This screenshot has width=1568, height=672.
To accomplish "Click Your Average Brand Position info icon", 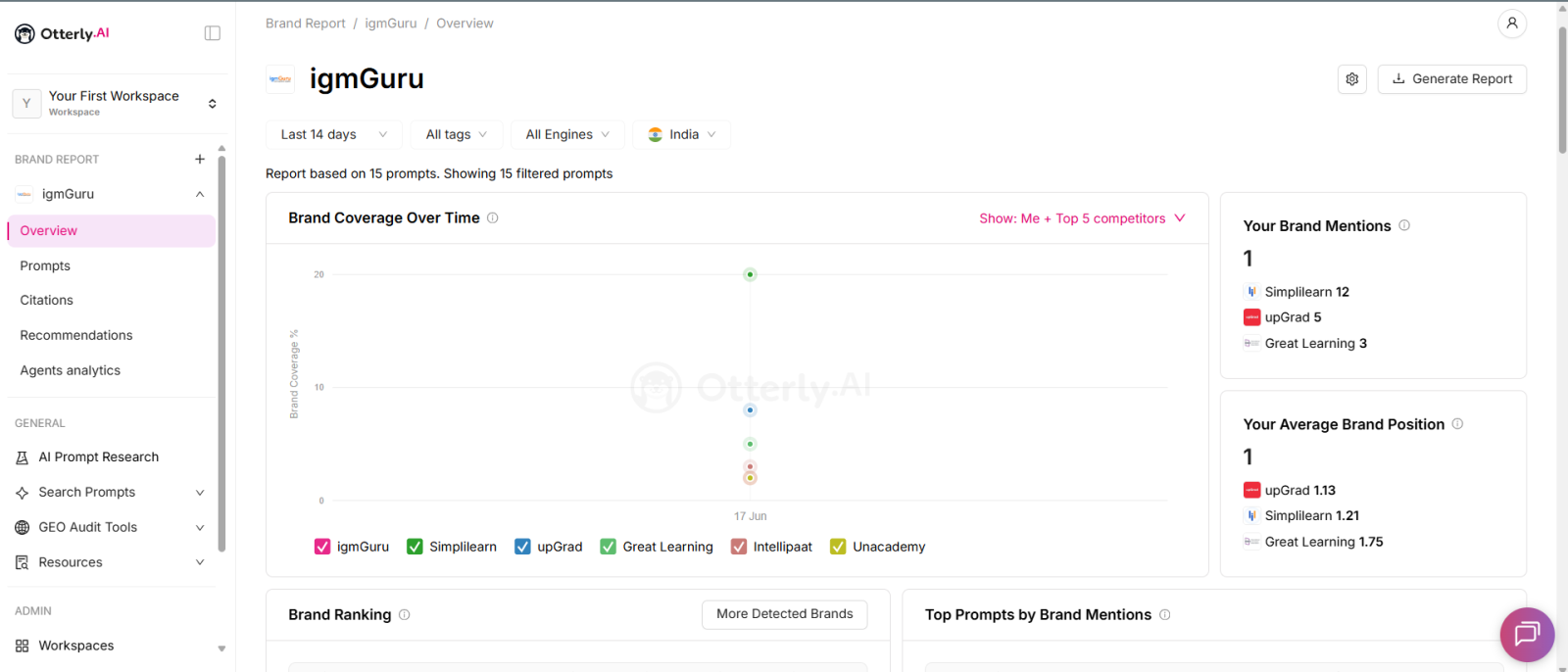I will point(1457,424).
